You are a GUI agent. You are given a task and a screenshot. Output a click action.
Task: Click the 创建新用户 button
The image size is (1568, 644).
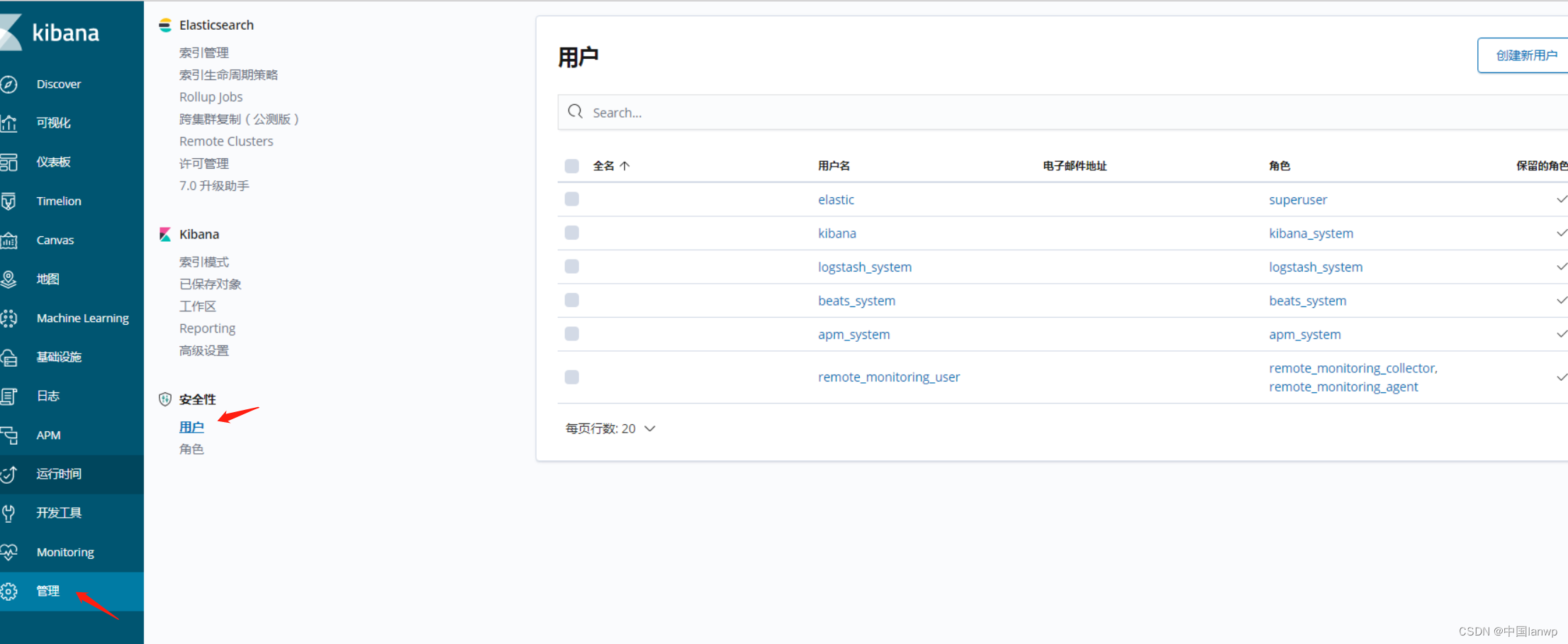[1524, 55]
